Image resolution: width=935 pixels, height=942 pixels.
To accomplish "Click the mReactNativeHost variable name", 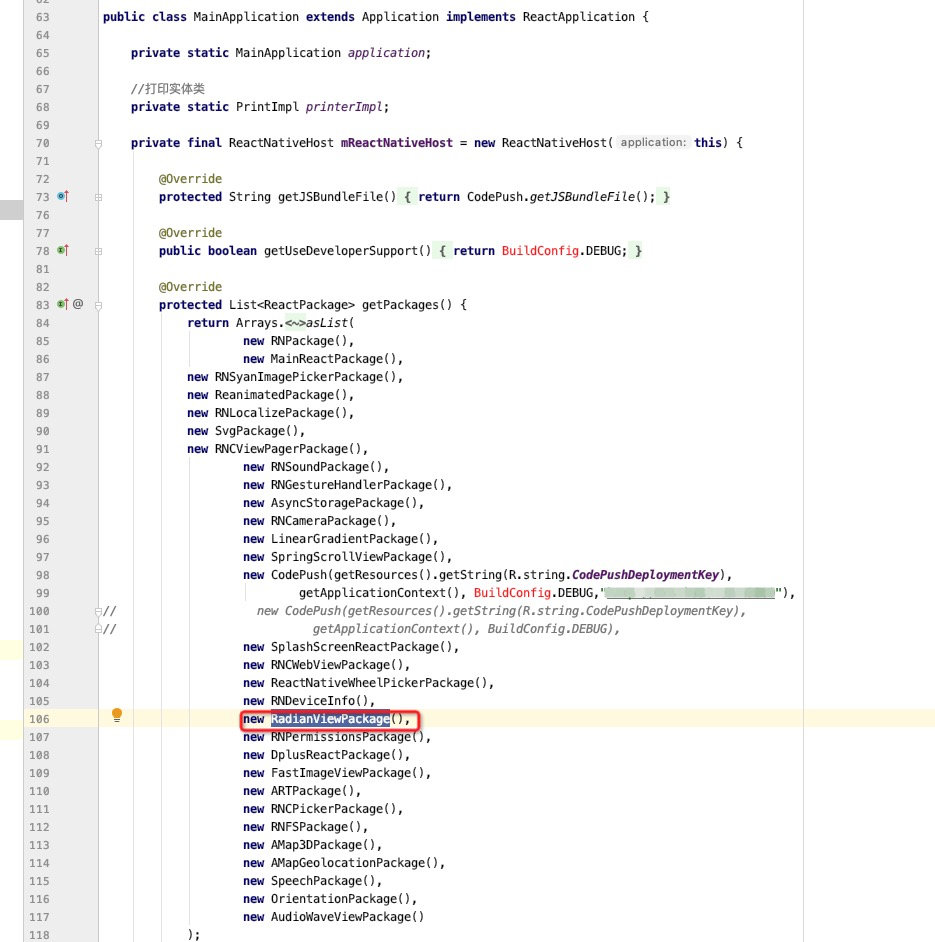I will (x=397, y=143).
